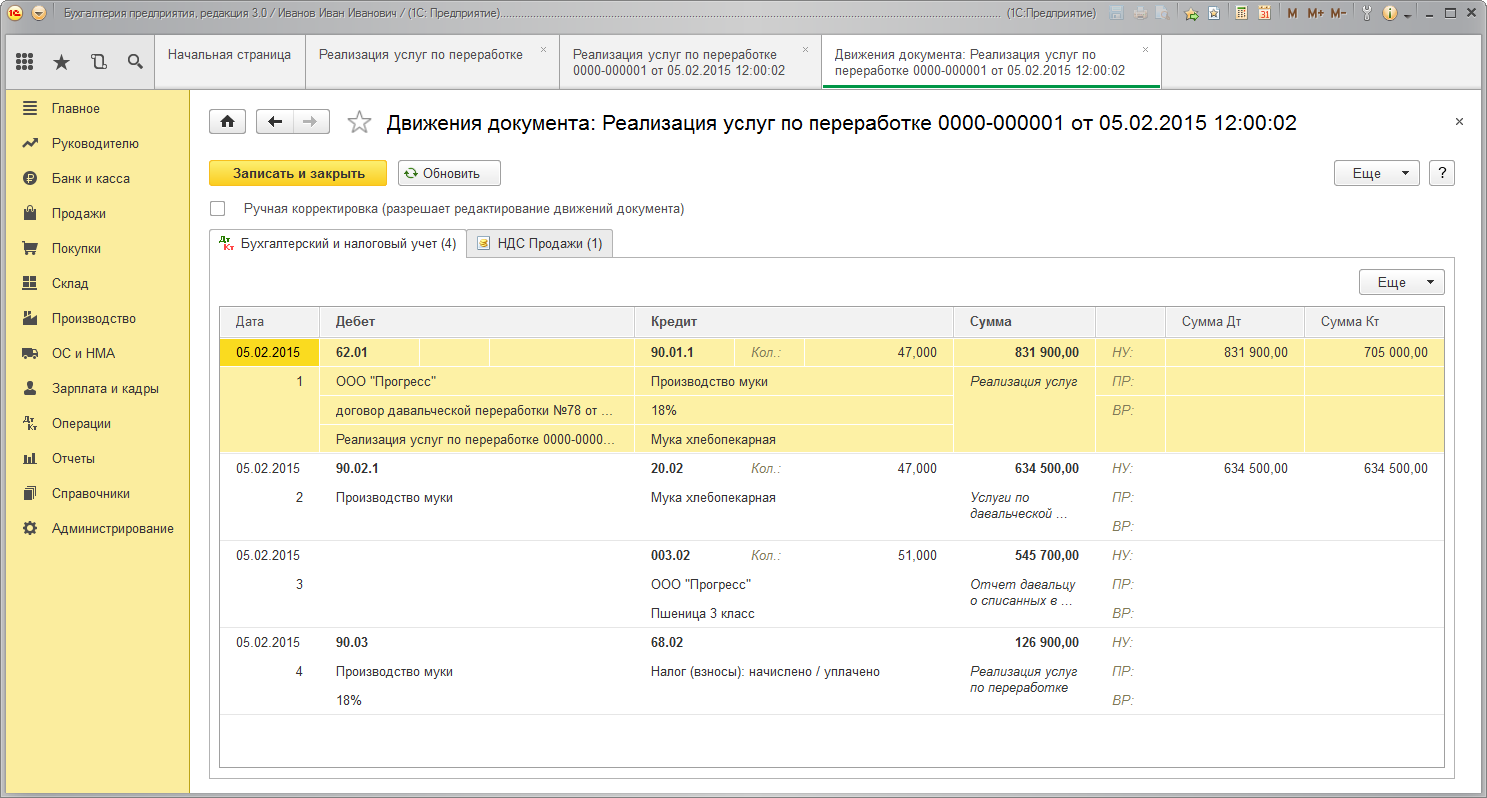Viewport: 1487px width, 798px height.
Task: Add document movements to favorites star
Action: click(358, 122)
